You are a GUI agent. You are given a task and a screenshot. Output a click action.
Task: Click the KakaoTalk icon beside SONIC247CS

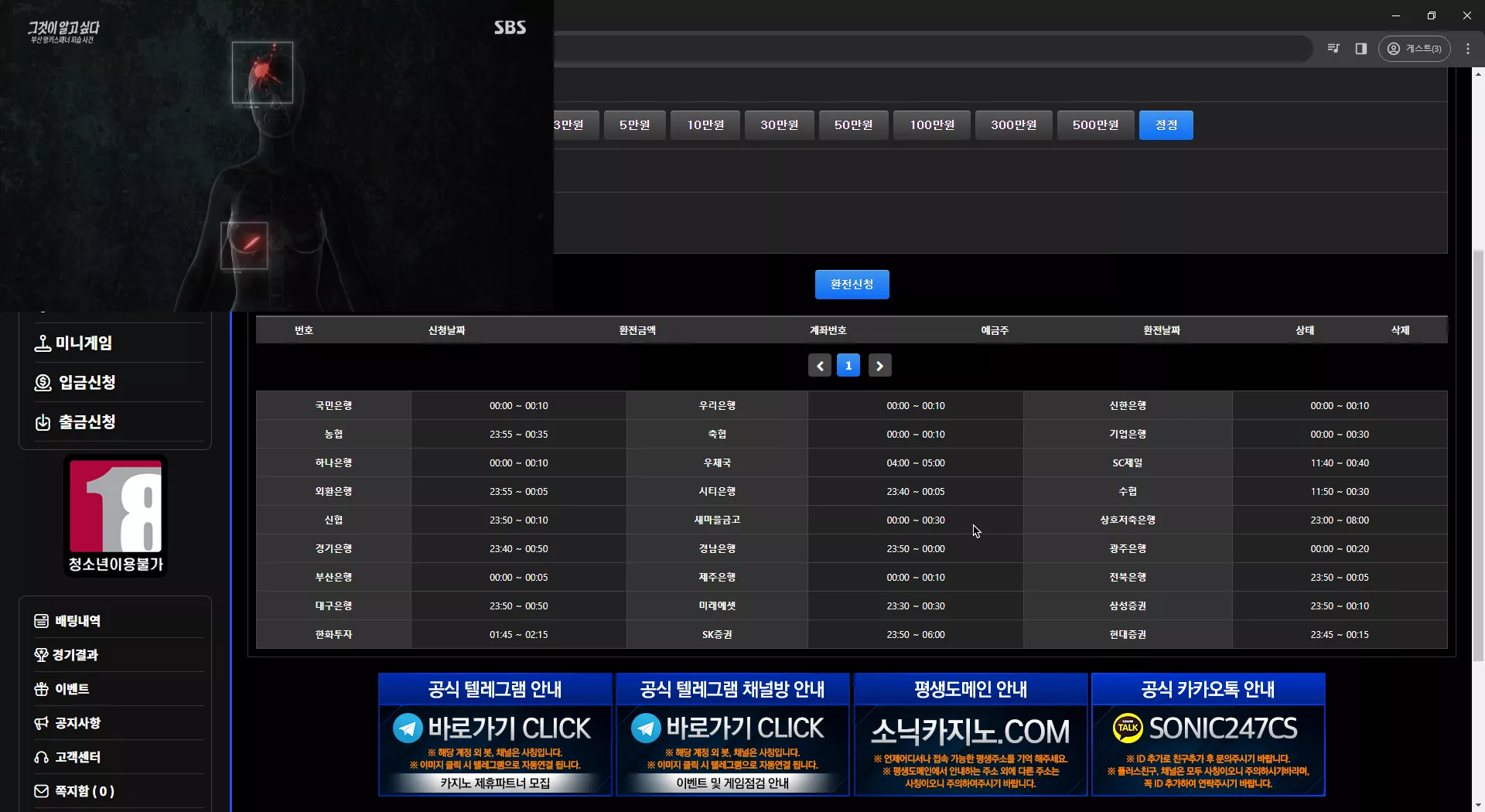tap(1128, 728)
